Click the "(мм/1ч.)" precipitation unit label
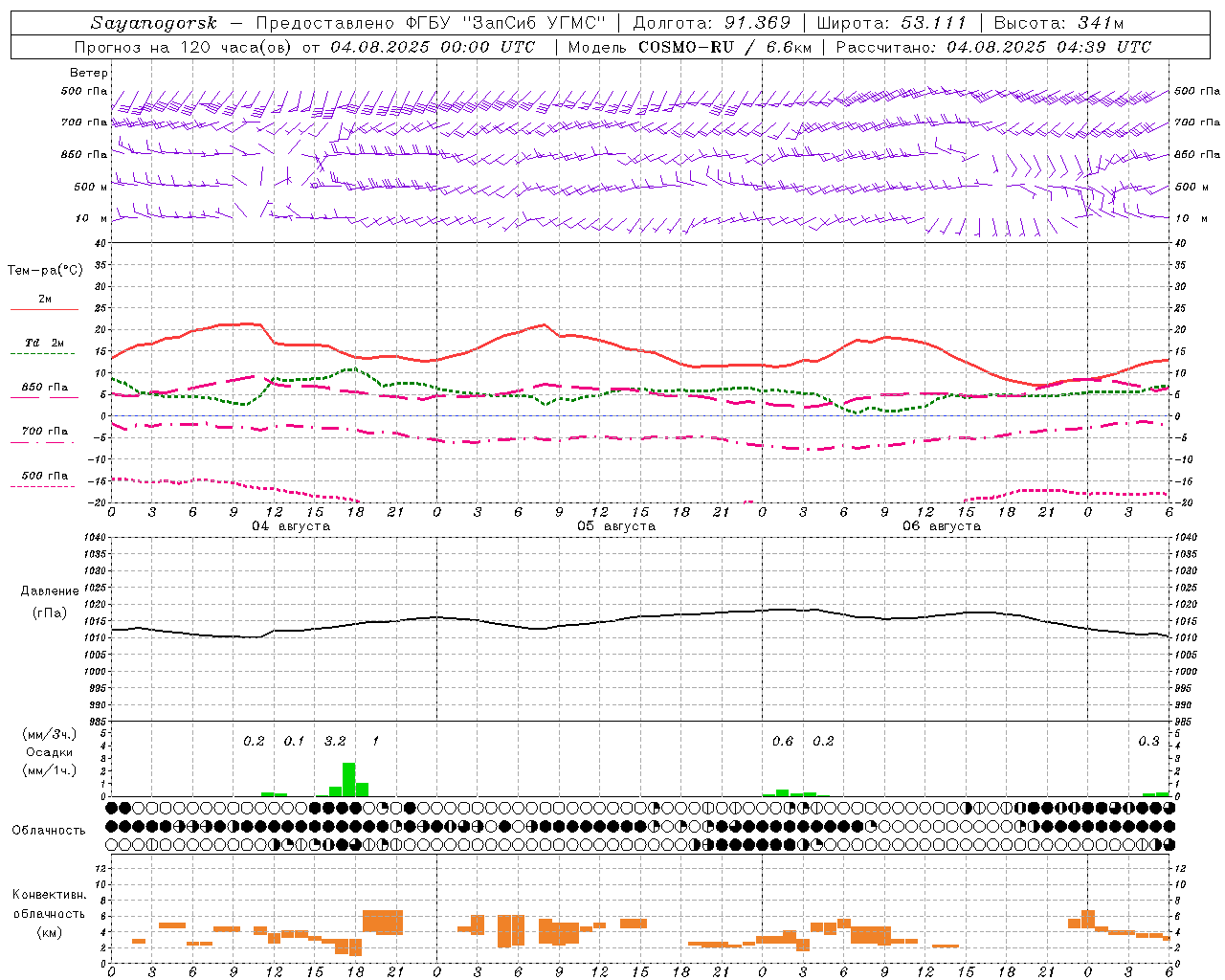 coord(48,770)
